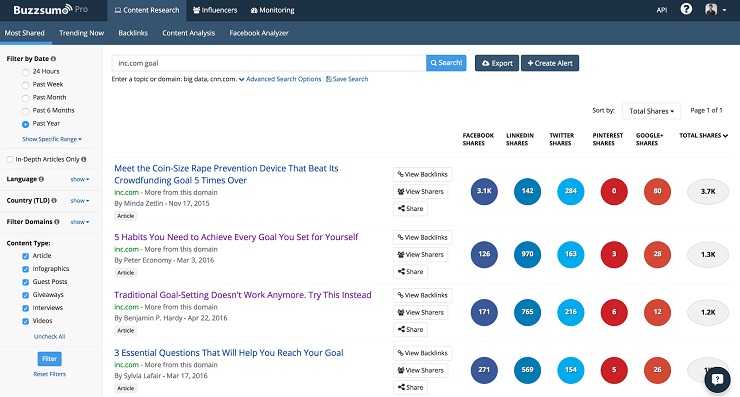Click the Create Alert button
740x397 pixels.
[550, 63]
